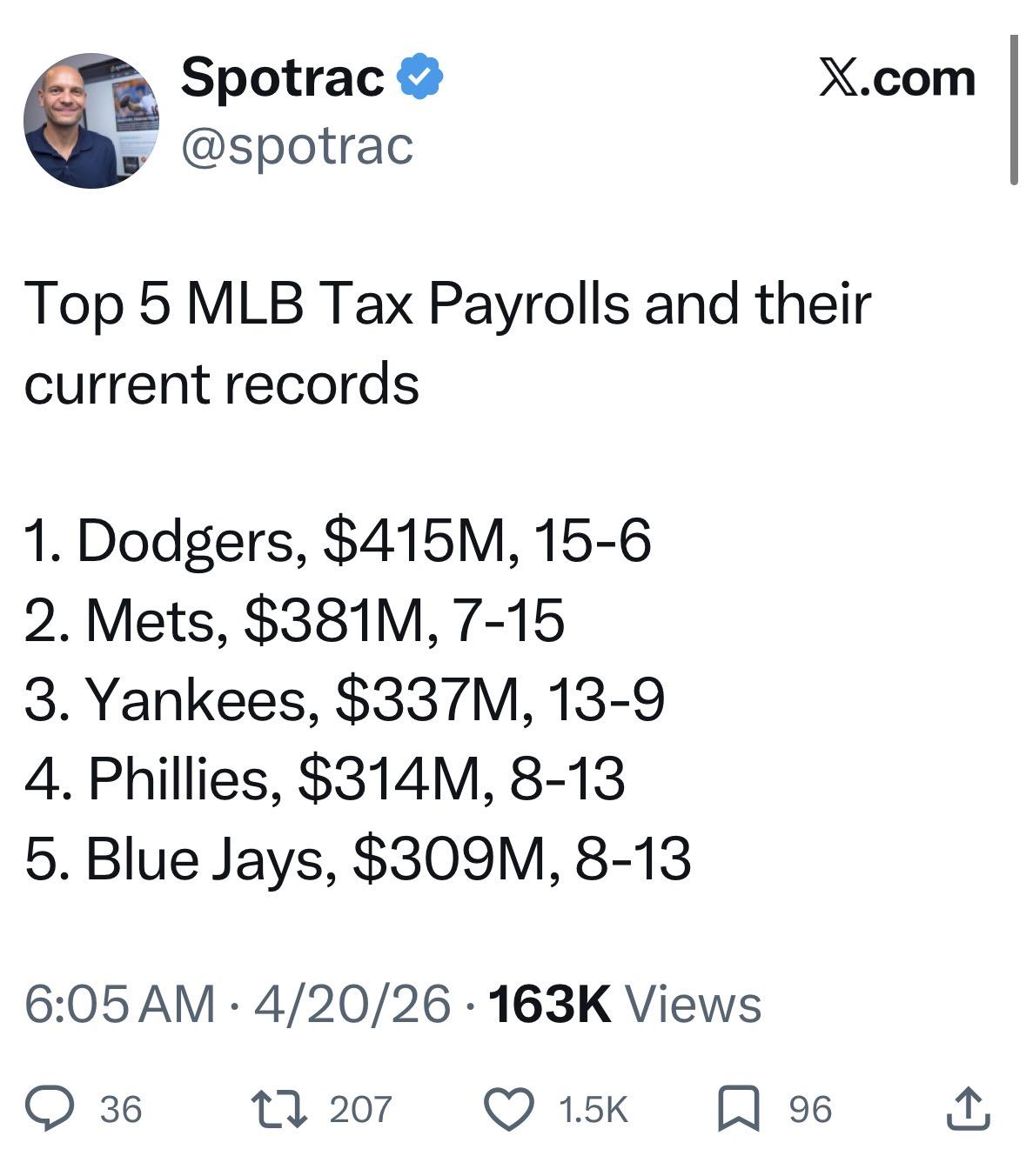This screenshot has height=1176, width=1026.
Task: Repost this tweet using the arrows icon
Action: [x=277, y=1109]
